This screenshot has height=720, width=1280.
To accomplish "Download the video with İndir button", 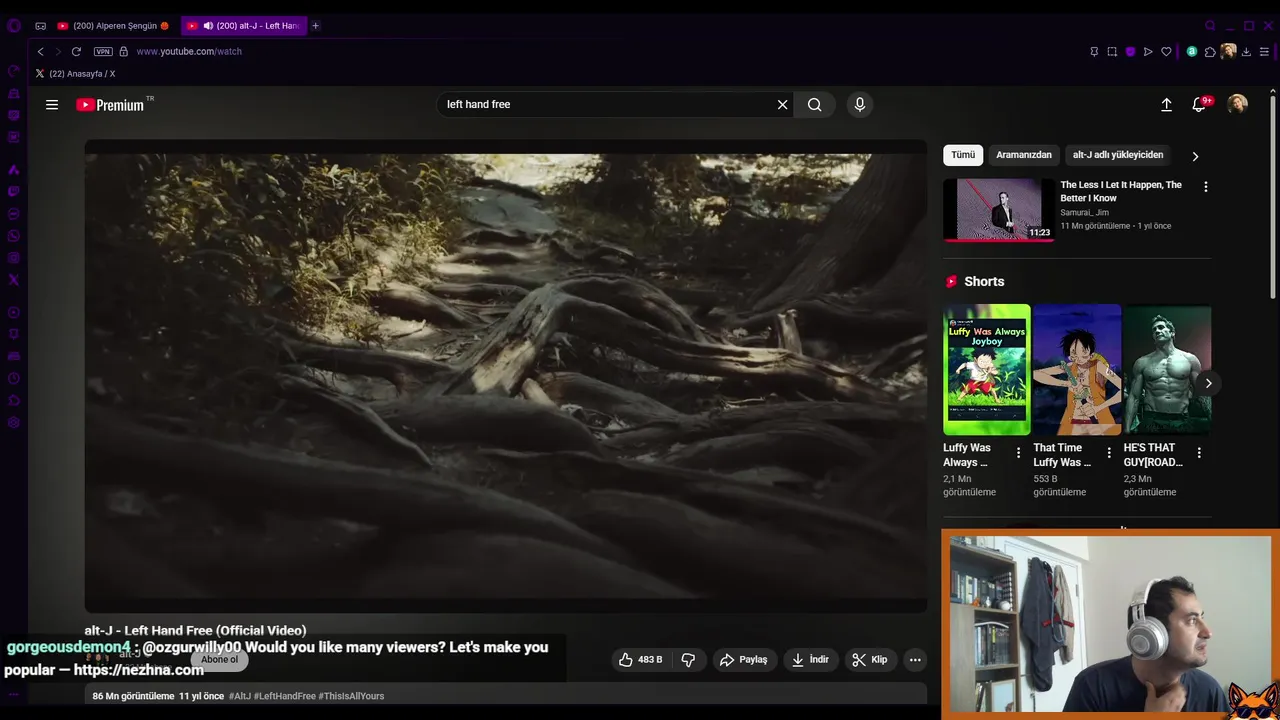I will 810,659.
